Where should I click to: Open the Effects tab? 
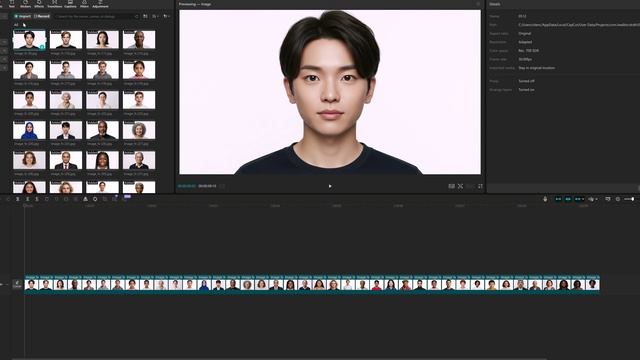pyautogui.click(x=39, y=4)
